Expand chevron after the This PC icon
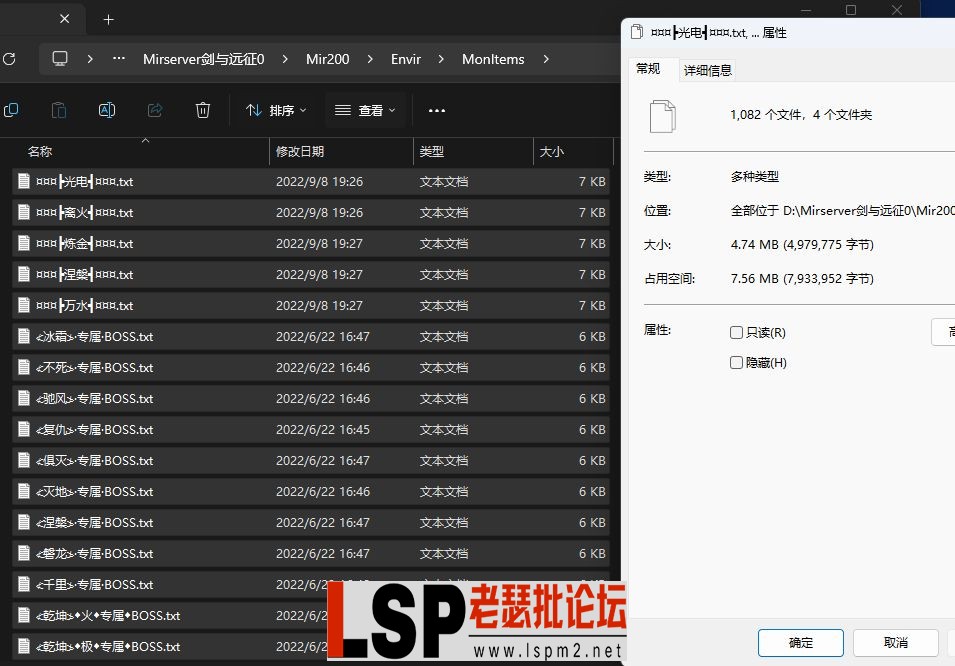 (90, 59)
